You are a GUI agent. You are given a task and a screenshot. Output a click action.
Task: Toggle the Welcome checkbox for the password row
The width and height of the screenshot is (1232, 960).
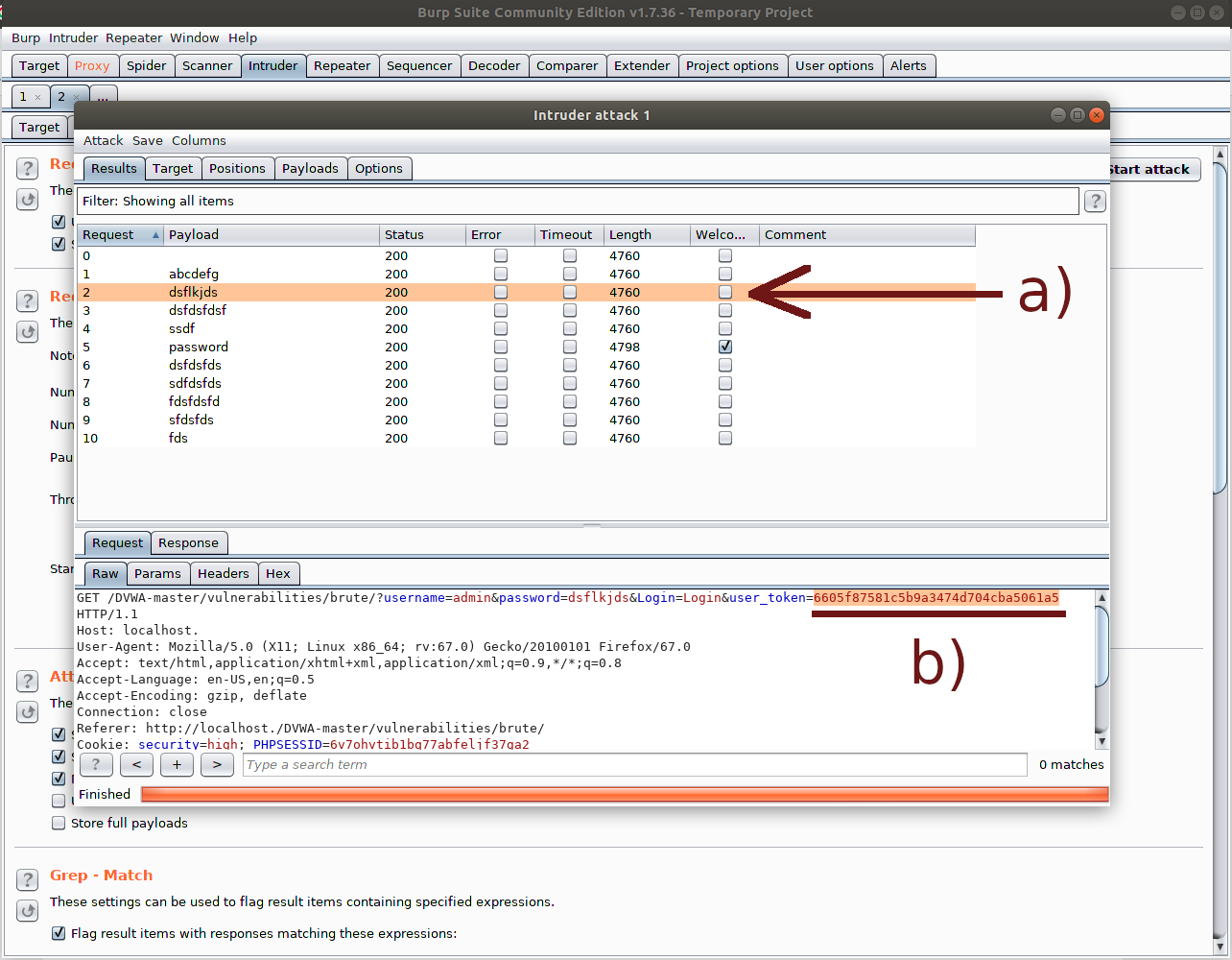coord(725,347)
